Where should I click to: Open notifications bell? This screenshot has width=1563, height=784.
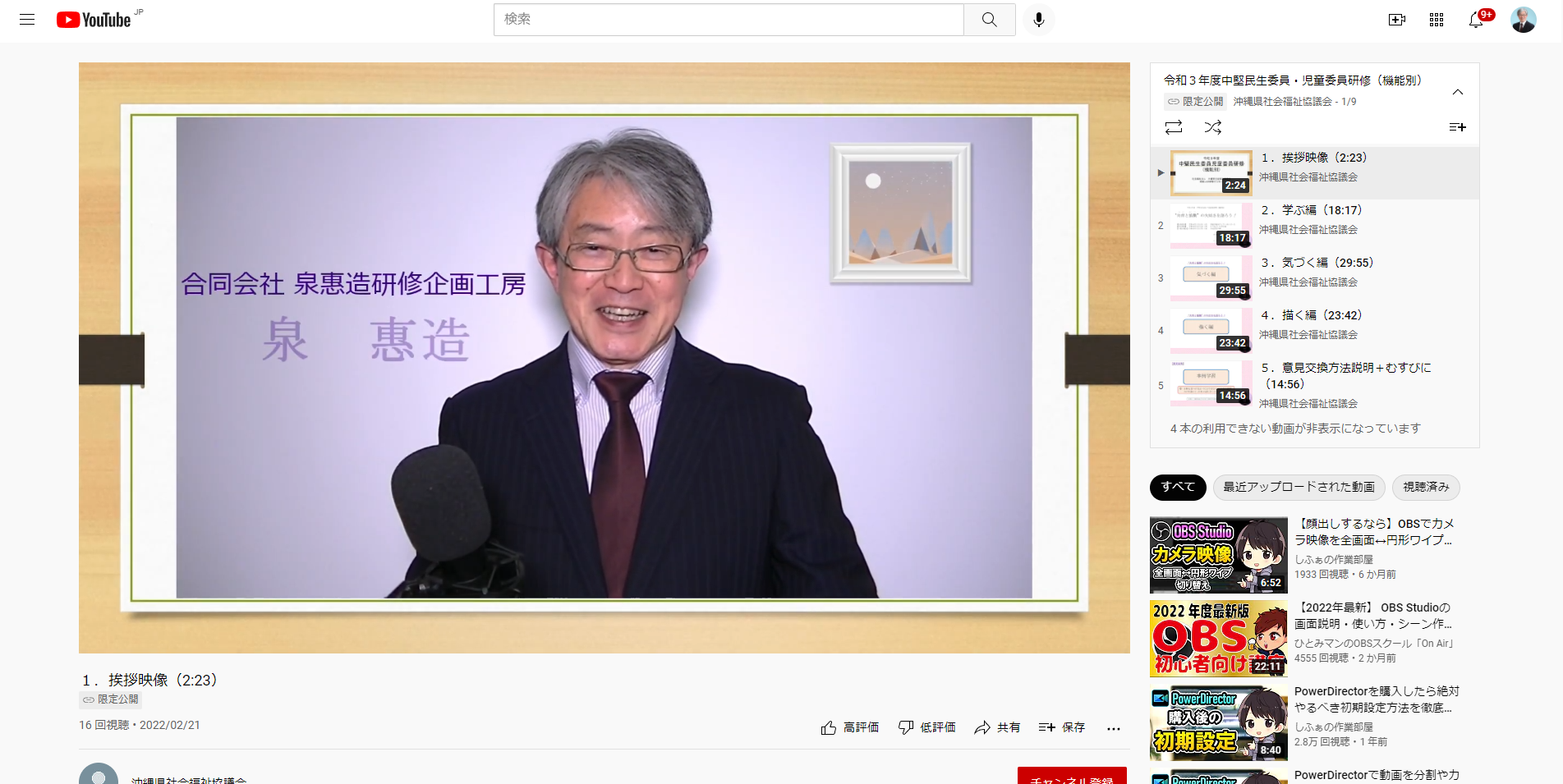pos(1476,20)
